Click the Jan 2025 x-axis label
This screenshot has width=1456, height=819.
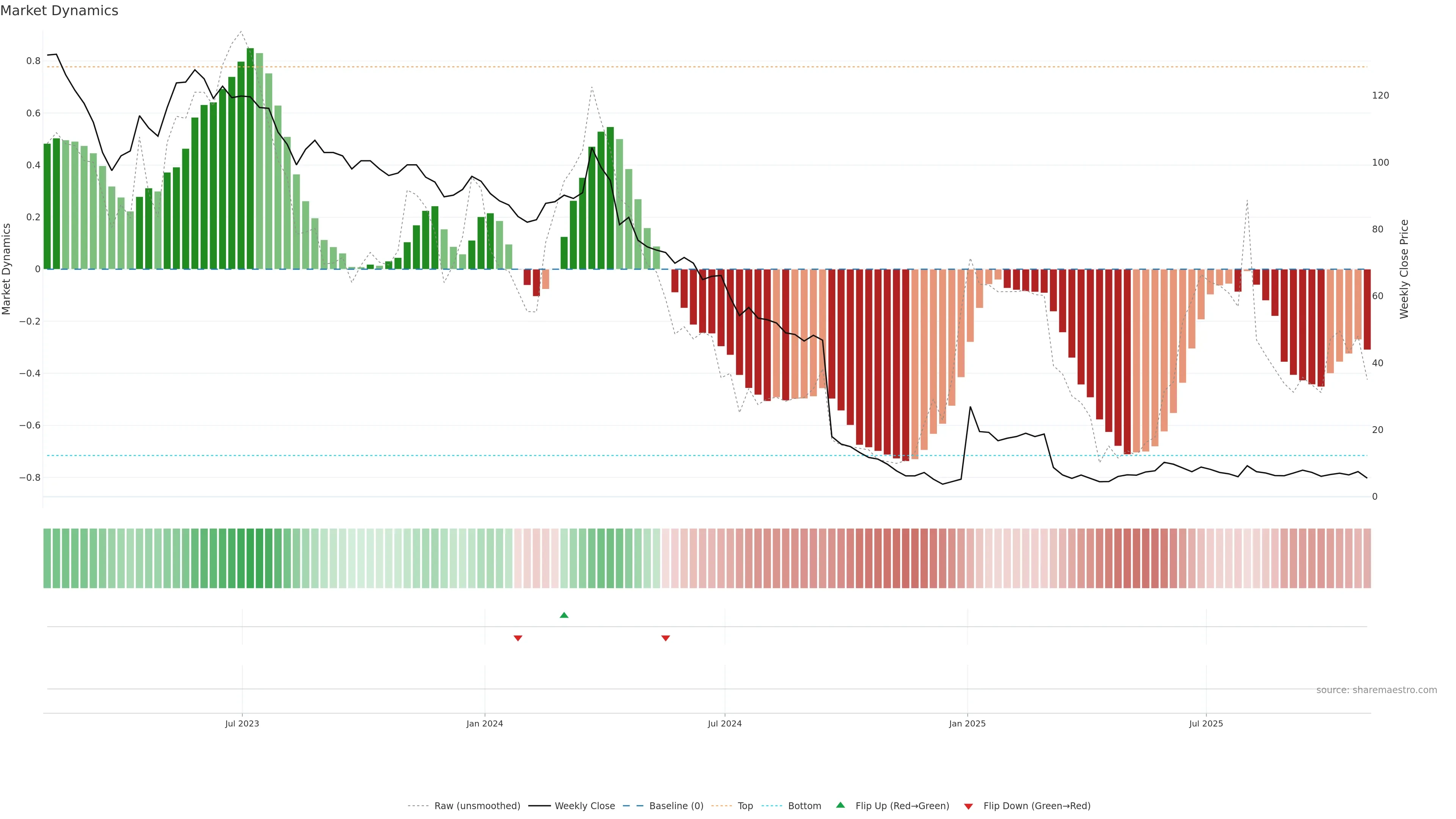(967, 723)
